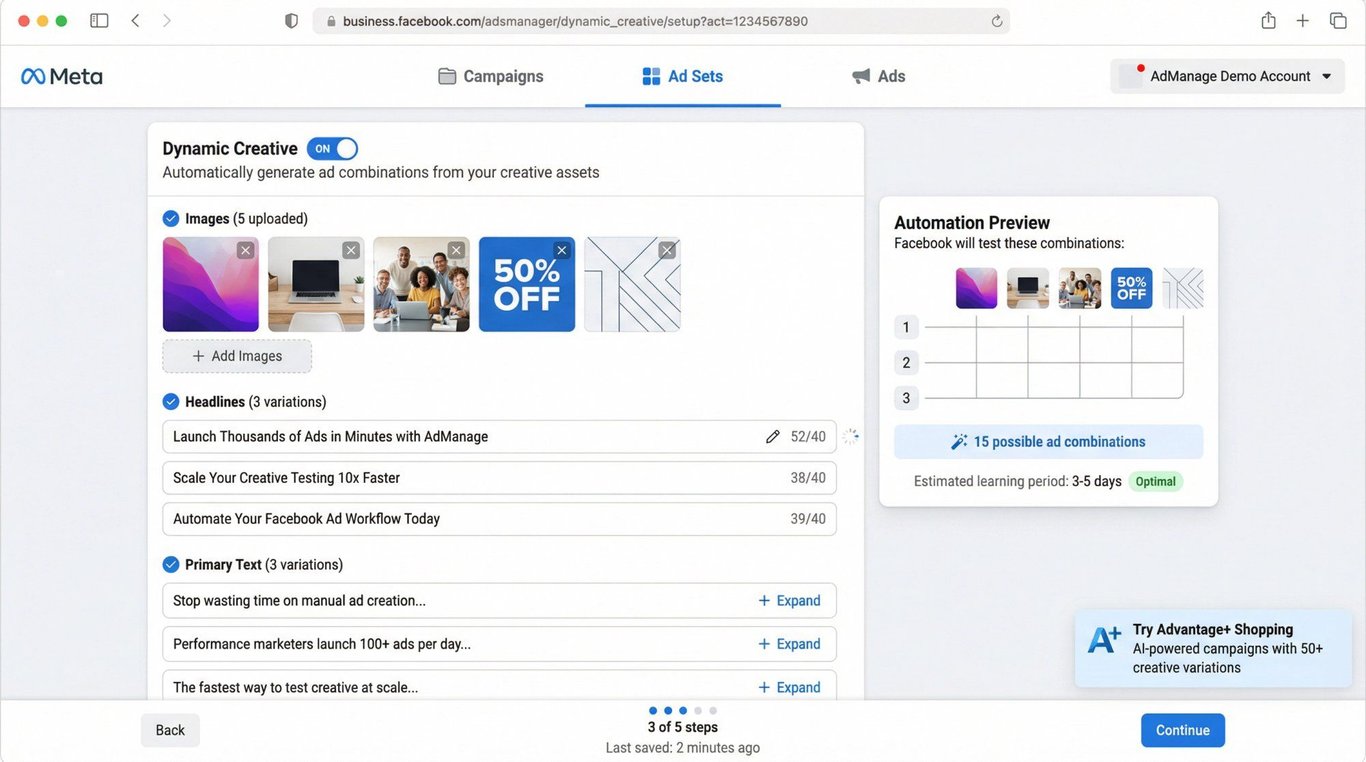Image resolution: width=1366 pixels, height=762 pixels.
Task: Select the team photo thumbnail
Action: pyautogui.click(x=422, y=284)
